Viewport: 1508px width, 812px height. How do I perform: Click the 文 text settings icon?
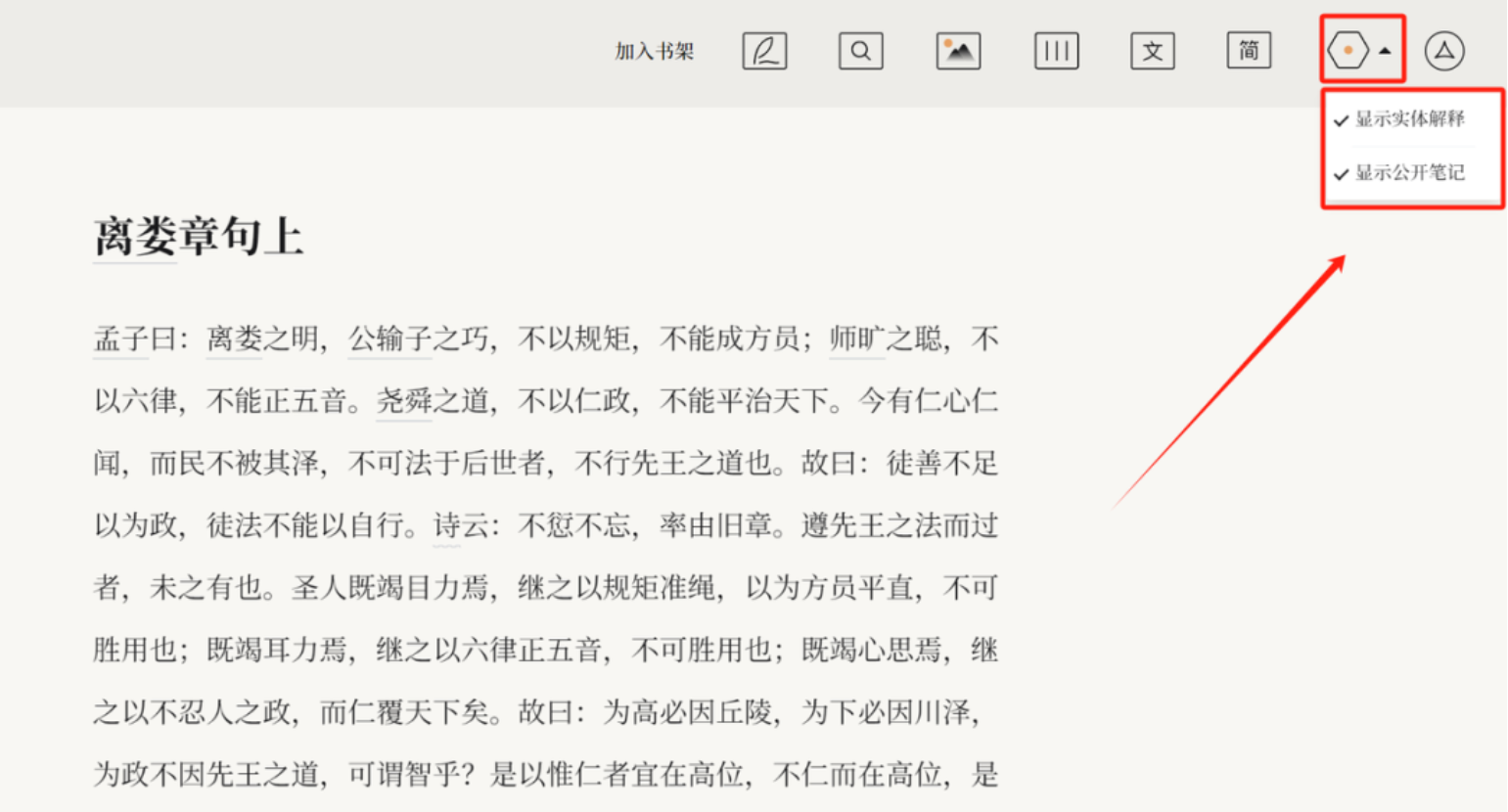1152,51
